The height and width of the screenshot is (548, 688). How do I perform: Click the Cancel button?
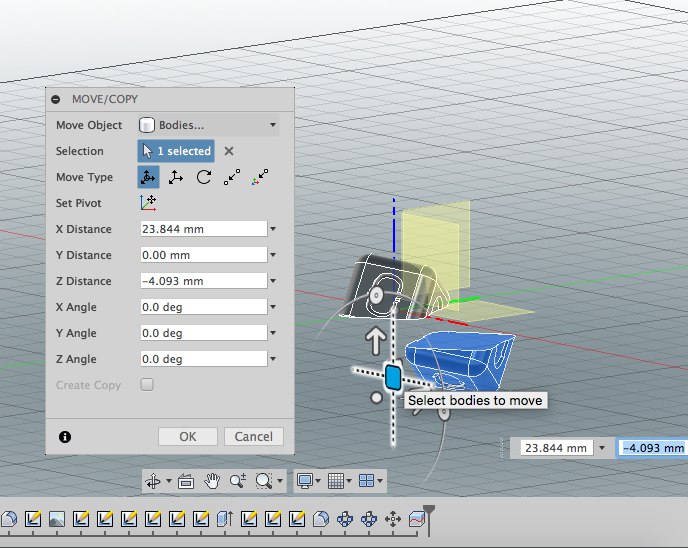click(x=254, y=437)
